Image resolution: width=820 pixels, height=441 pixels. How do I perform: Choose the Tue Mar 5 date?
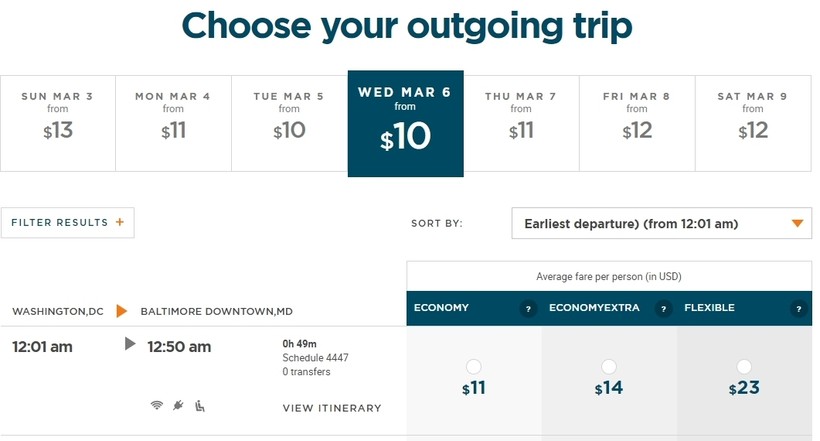click(289, 120)
